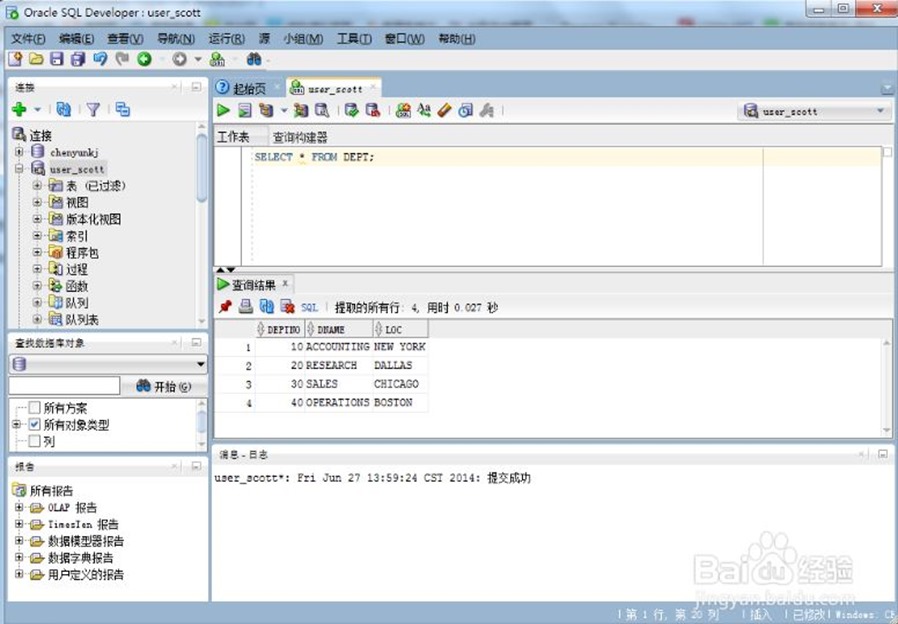Expand the 程序包 tree node
Image resolution: width=898 pixels, height=624 pixels.
(x=37, y=252)
